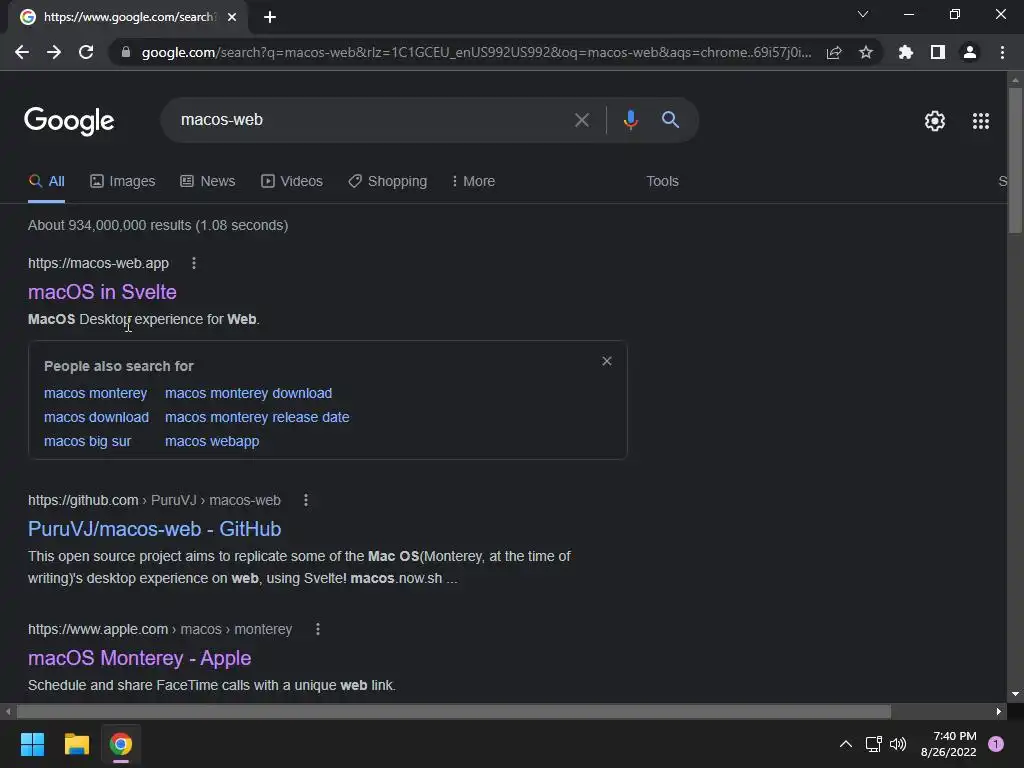This screenshot has height=768, width=1024.
Task: Open options for the GitHub result
Action: pyautogui.click(x=306, y=500)
